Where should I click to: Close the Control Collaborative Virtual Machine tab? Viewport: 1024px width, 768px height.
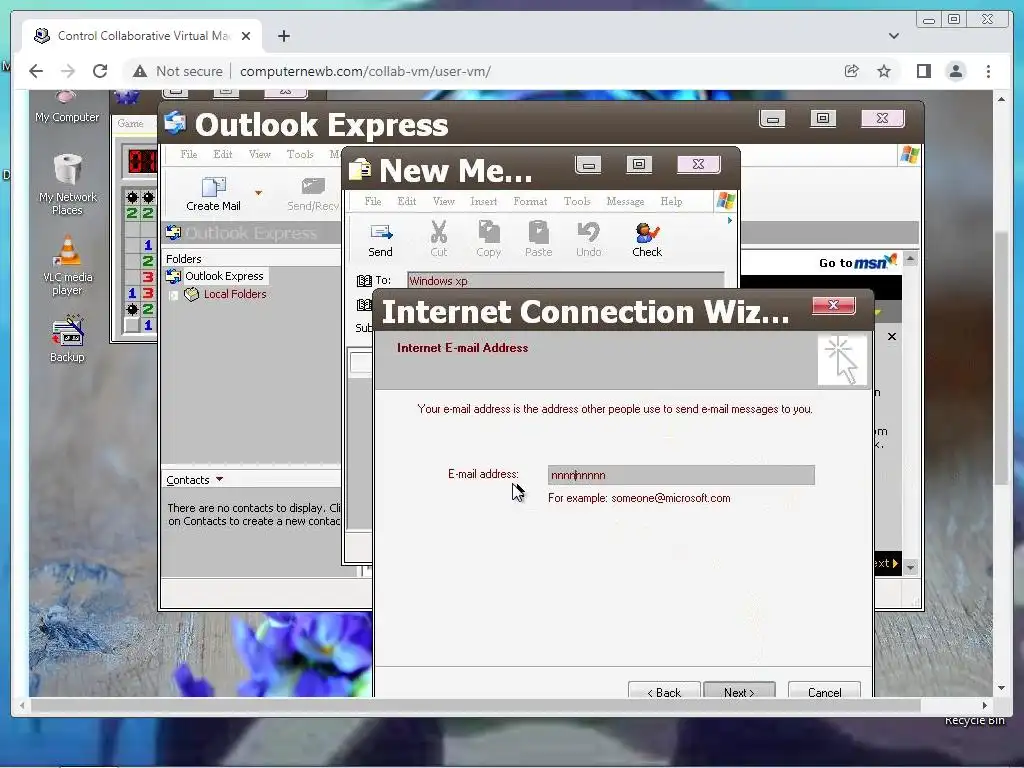[246, 36]
